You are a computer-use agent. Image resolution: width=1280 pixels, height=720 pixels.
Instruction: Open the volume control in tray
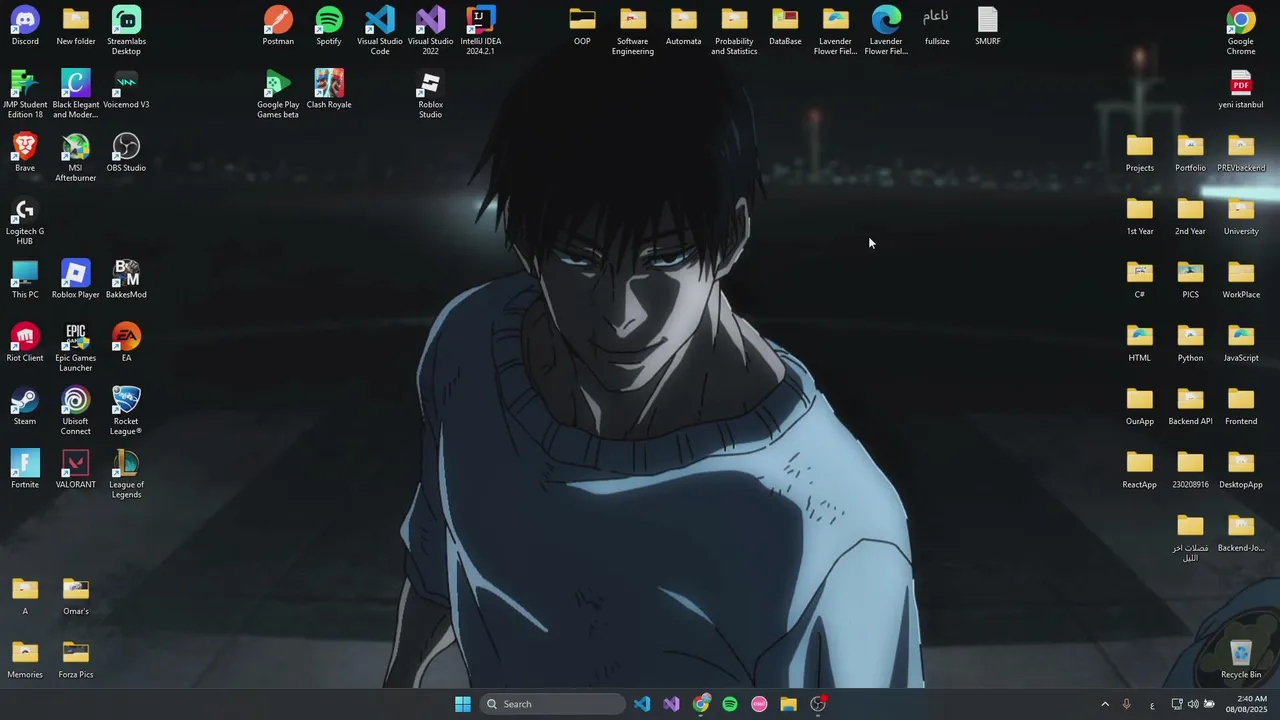point(1193,704)
